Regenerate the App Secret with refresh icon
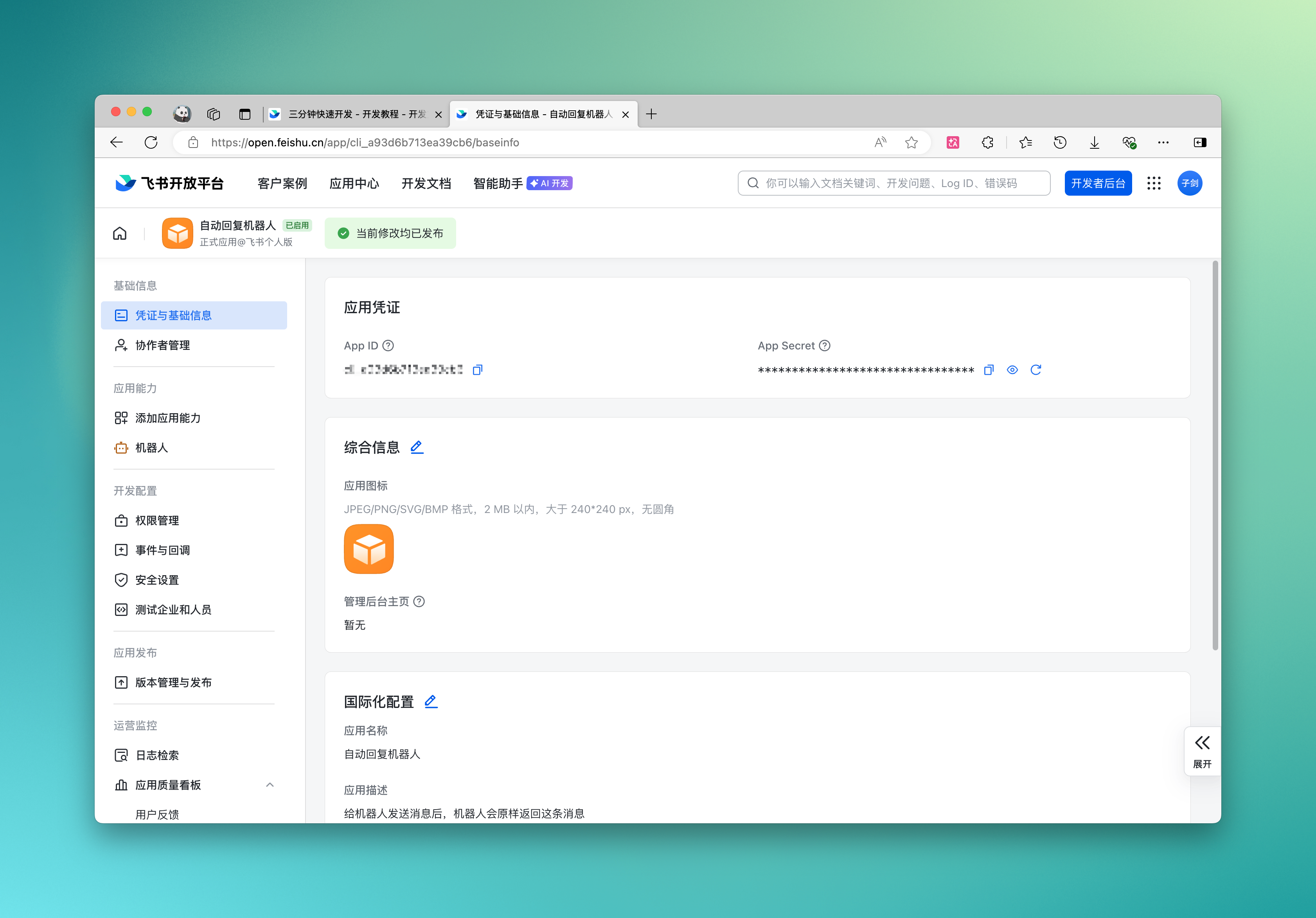The image size is (1316, 918). [1036, 370]
